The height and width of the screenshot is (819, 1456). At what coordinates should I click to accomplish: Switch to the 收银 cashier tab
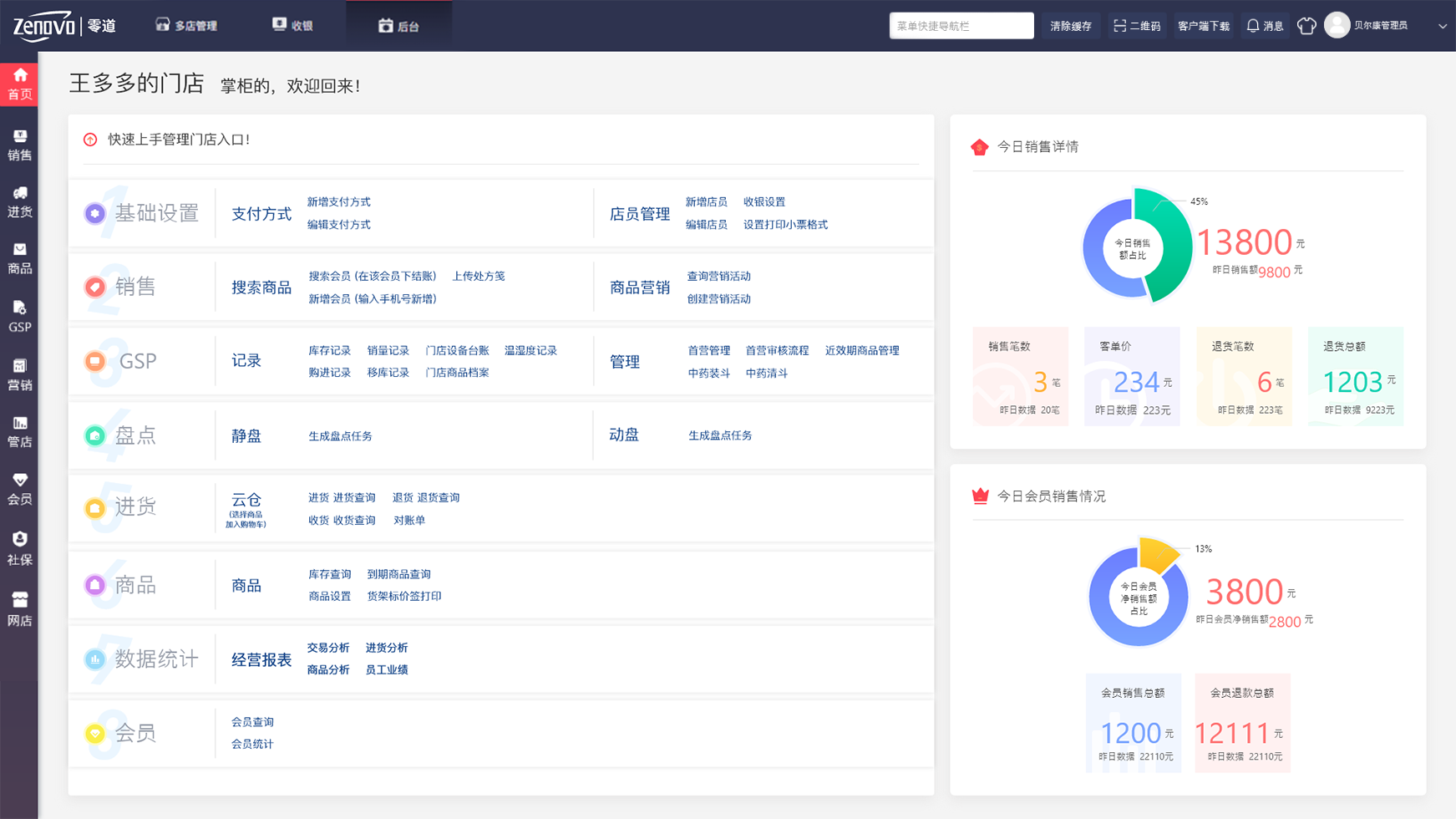click(x=292, y=26)
